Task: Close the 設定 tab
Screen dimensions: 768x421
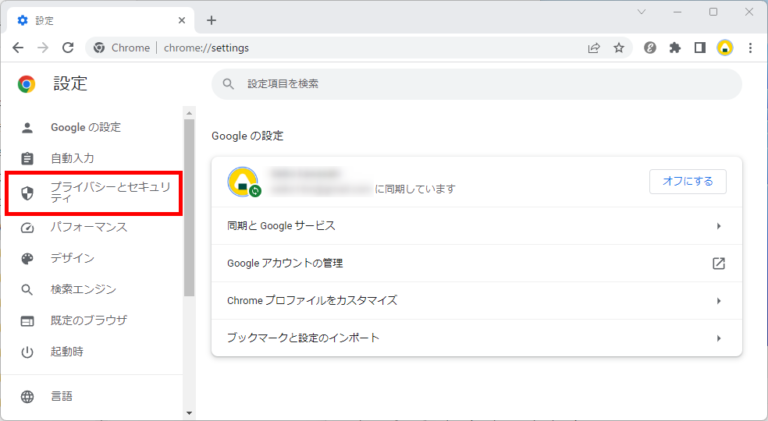Action: coord(182,20)
